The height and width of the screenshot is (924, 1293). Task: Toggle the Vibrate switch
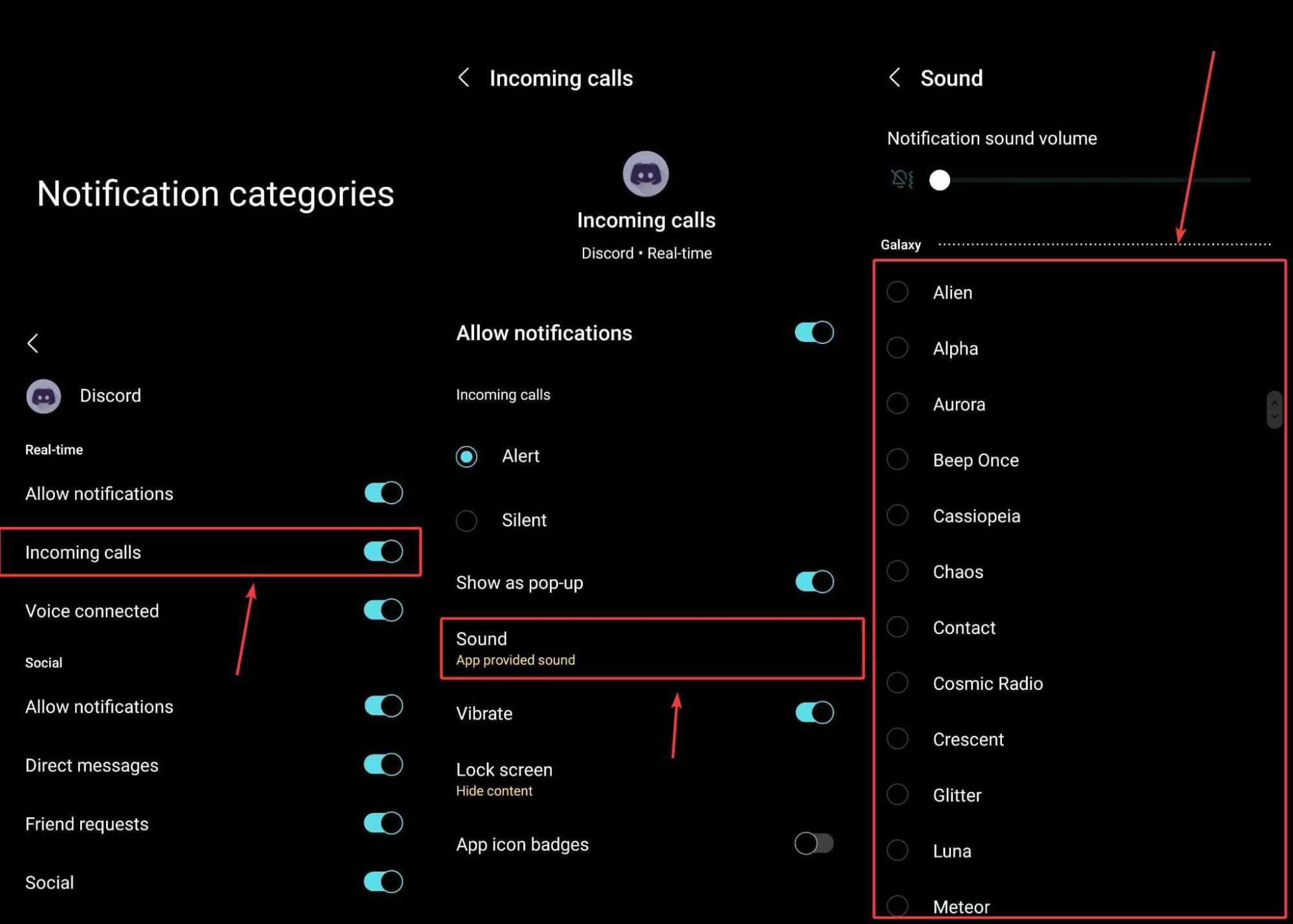tap(814, 713)
